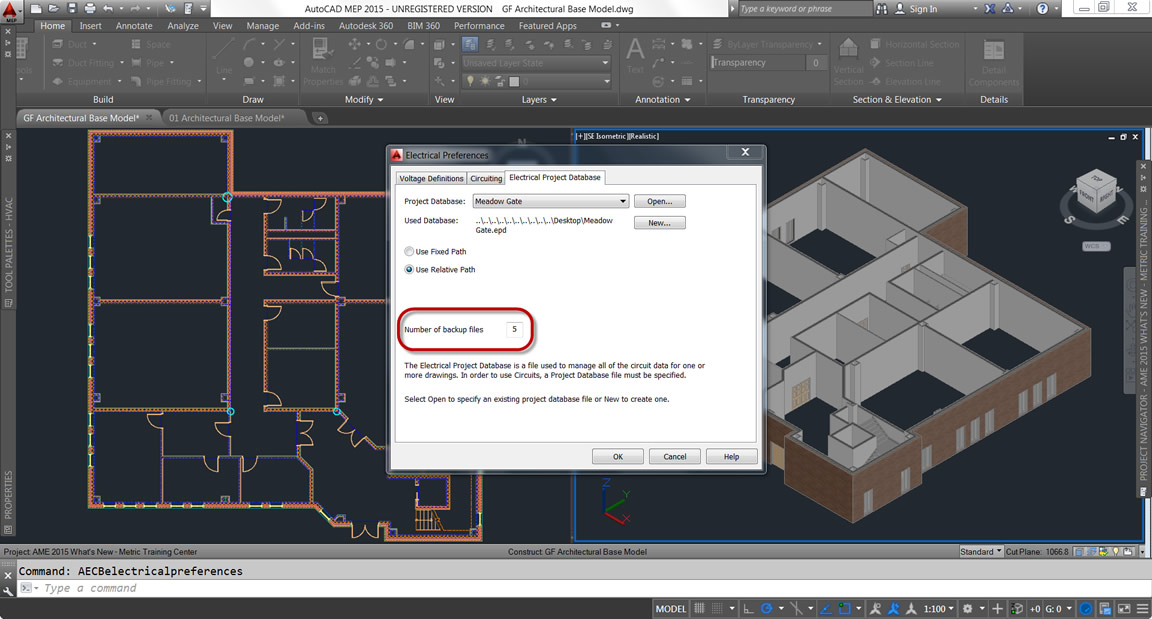Click the Undo arrow icon
Screen dimensions: 1152x619
tap(108, 9)
